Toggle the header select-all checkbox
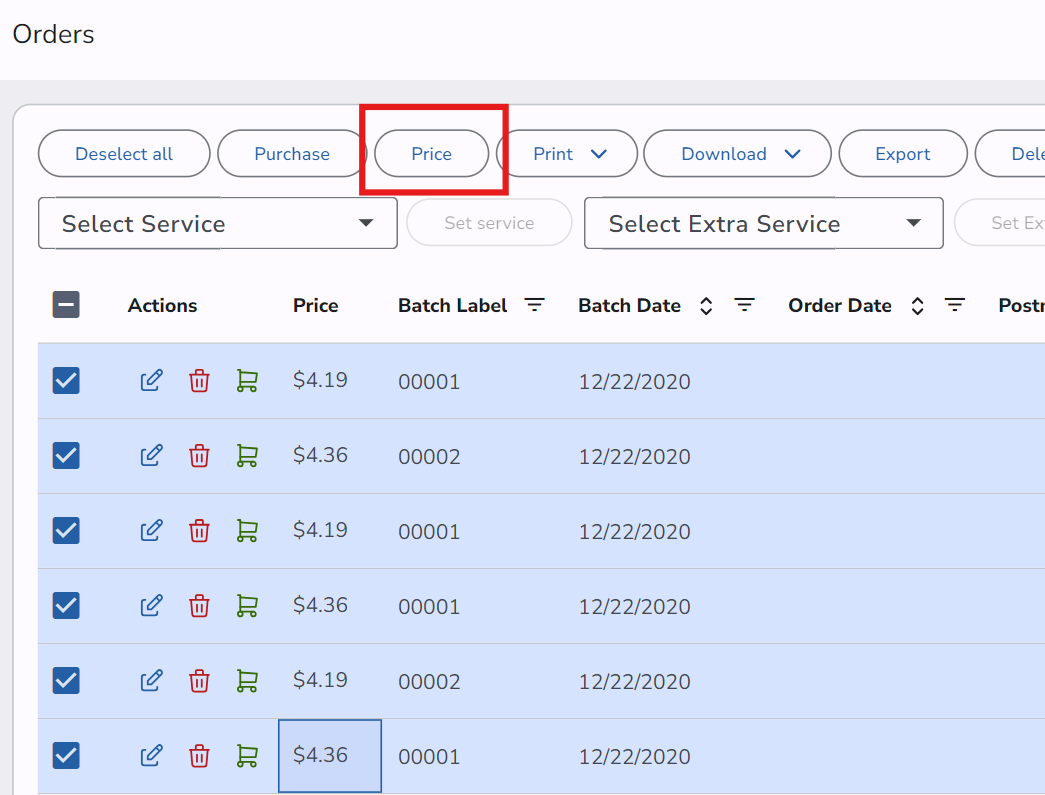The image size is (1045, 795). point(66,306)
